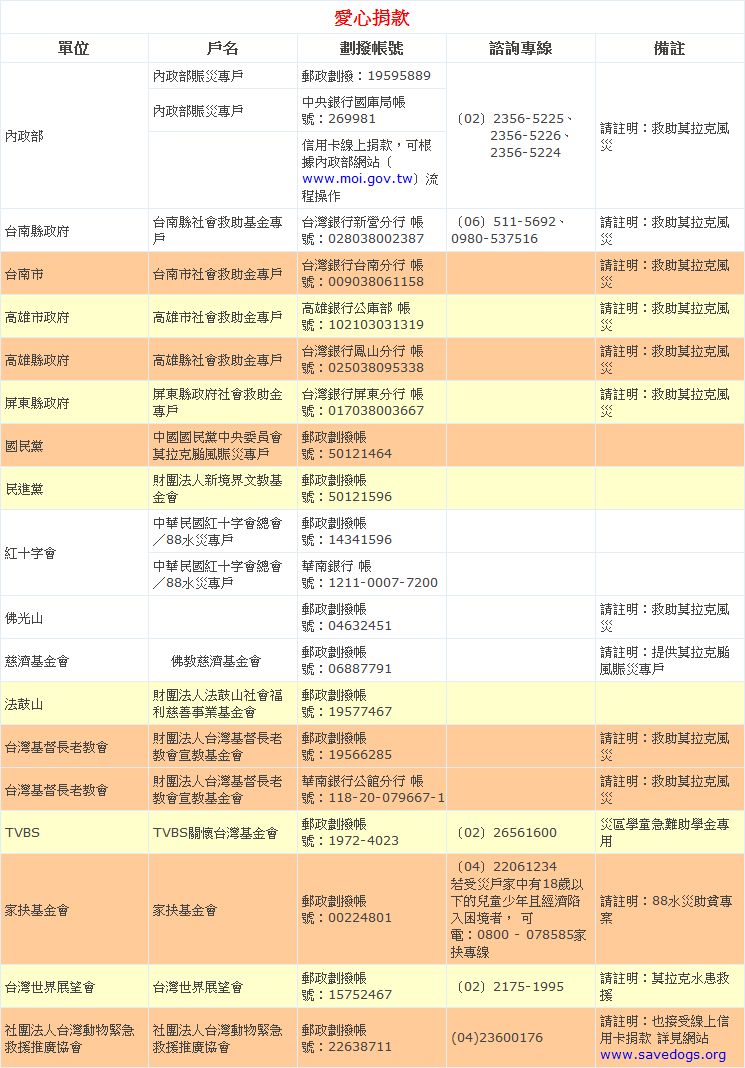Select the 劃撥帳號 column header
The height and width of the screenshot is (1068, 745).
(x=371, y=48)
